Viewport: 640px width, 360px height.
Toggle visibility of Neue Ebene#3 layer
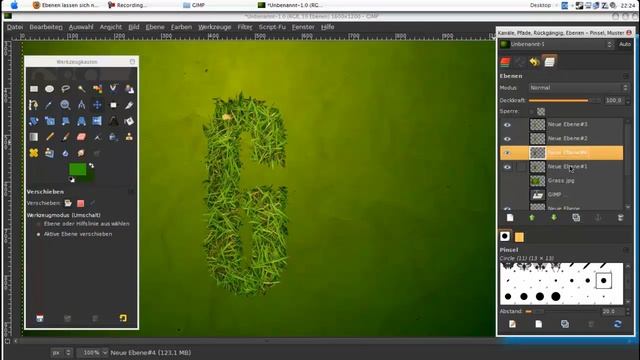tap(507, 125)
